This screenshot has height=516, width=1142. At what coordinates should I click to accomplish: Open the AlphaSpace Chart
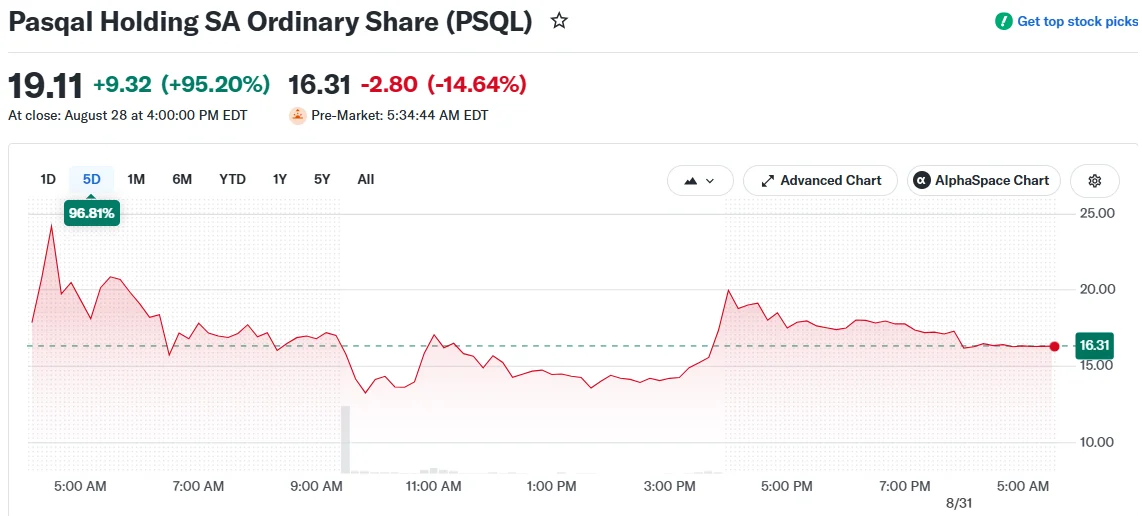point(983,181)
